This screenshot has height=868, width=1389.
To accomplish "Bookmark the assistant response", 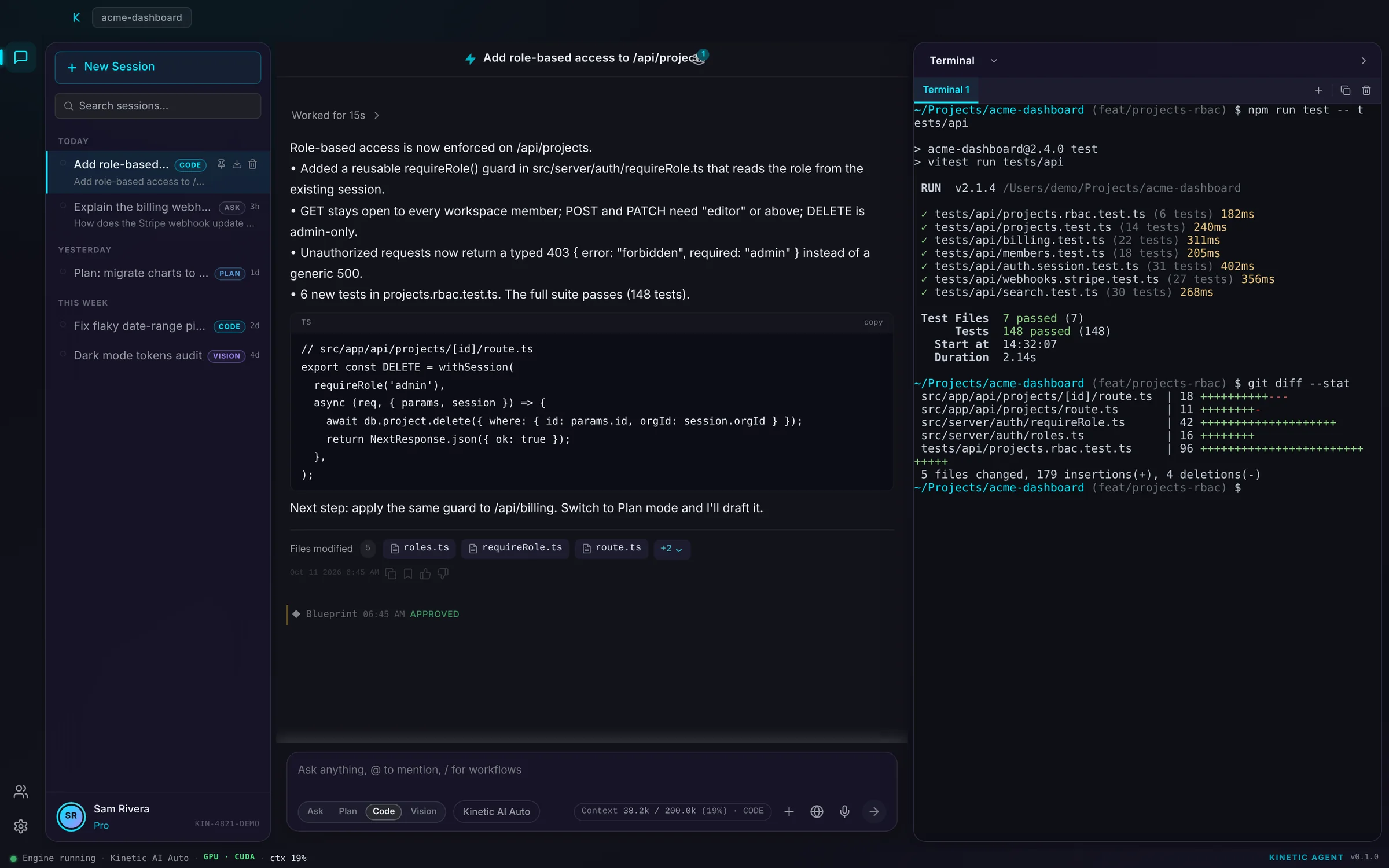I will pyautogui.click(x=408, y=573).
